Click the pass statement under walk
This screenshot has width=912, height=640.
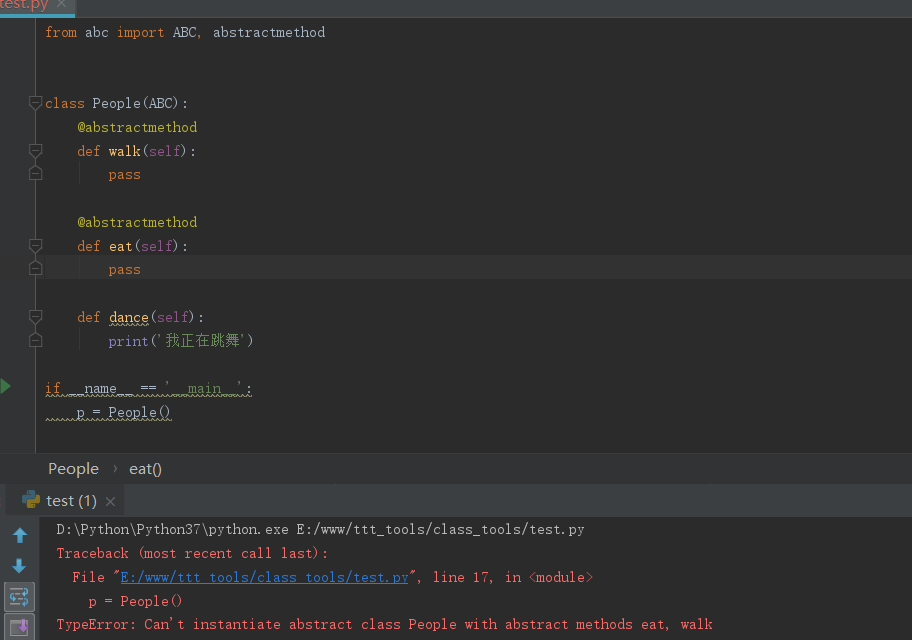point(124,175)
